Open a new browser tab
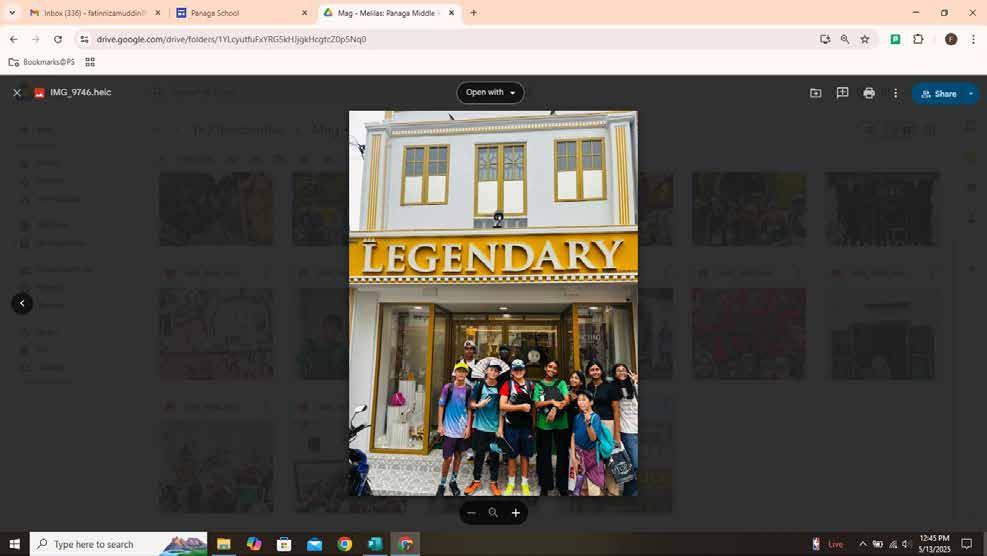987x556 pixels. (x=473, y=13)
